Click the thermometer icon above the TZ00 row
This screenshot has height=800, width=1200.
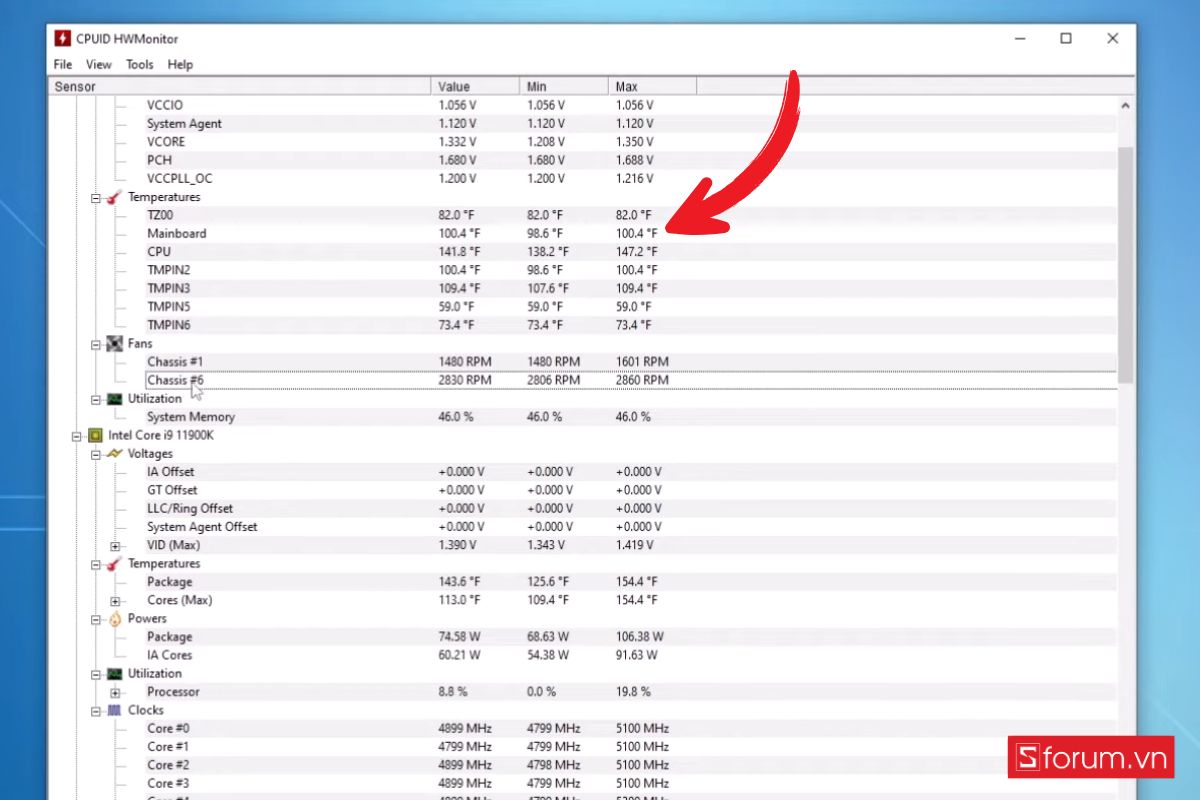tap(115, 197)
